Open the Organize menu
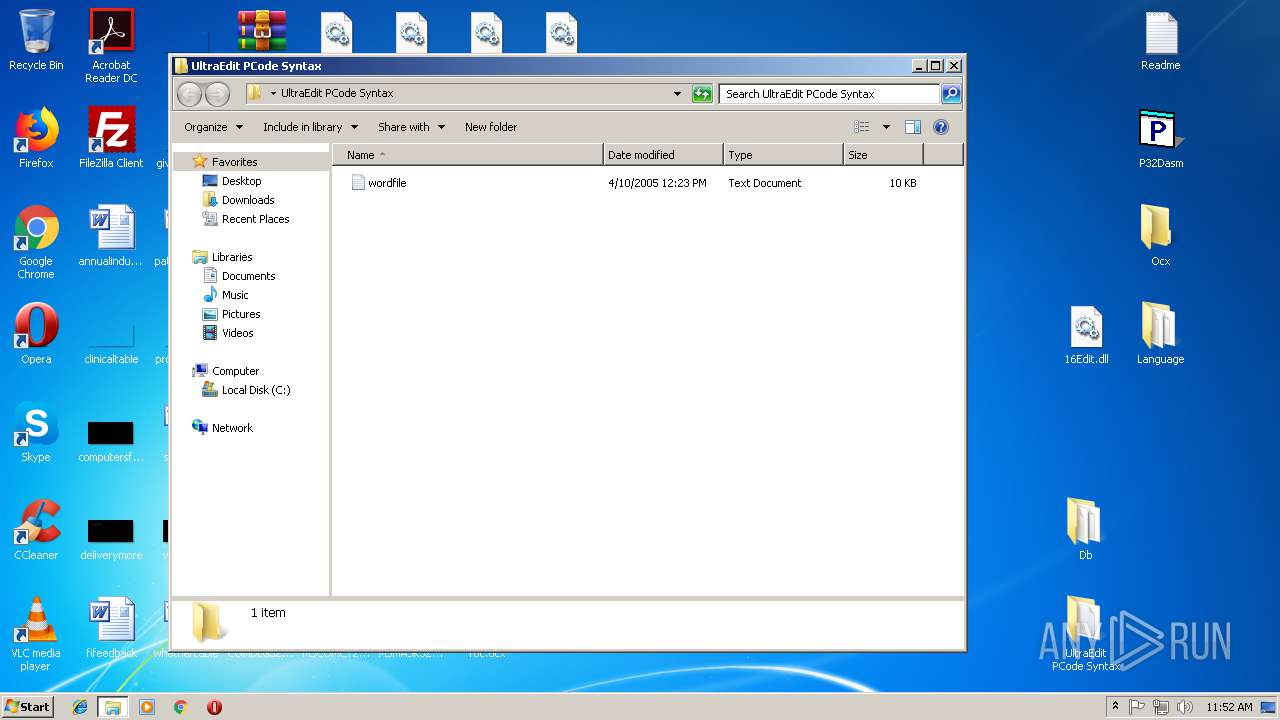The width and height of the screenshot is (1280, 720). [x=213, y=127]
